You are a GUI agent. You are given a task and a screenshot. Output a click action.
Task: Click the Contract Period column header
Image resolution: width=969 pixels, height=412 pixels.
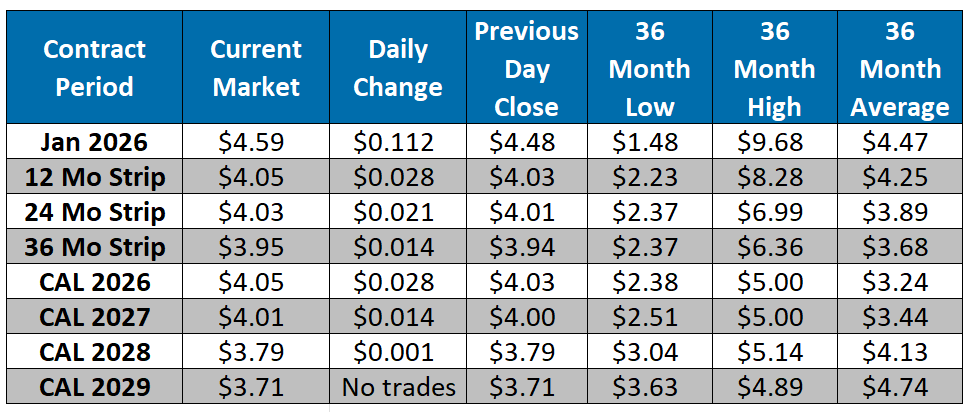point(95,68)
